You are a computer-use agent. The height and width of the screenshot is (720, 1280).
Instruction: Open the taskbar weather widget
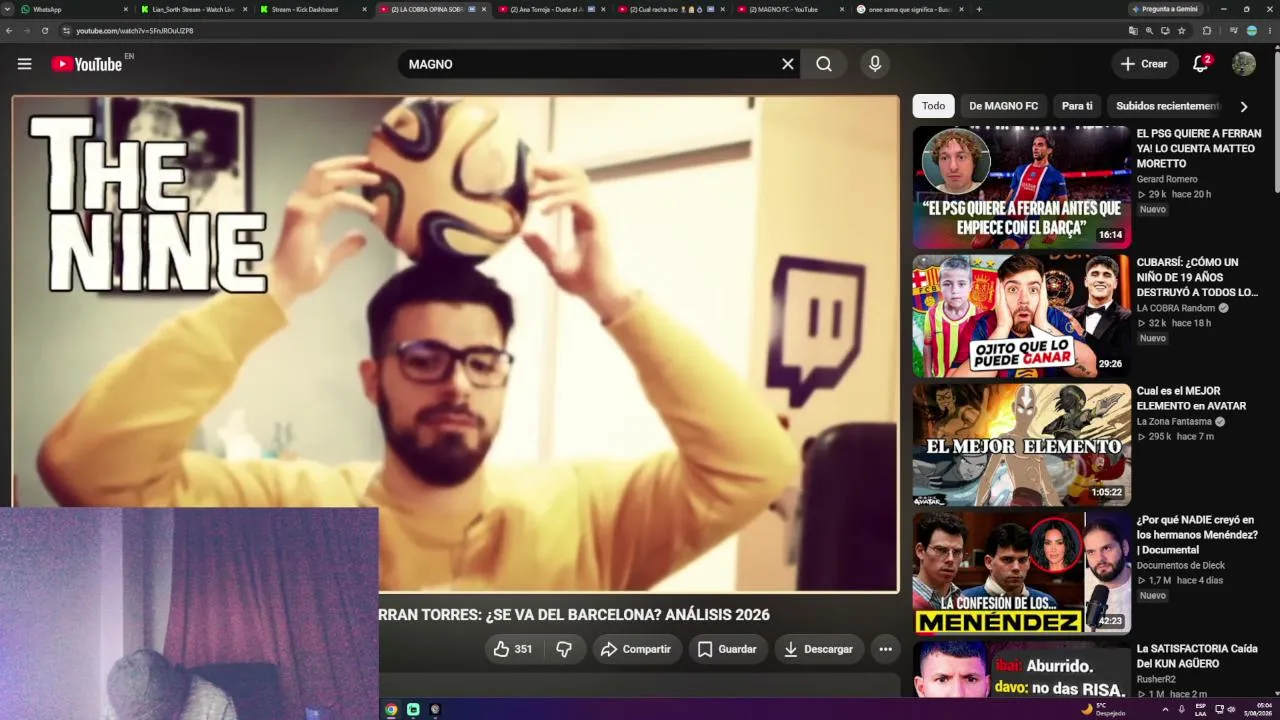(1103, 709)
